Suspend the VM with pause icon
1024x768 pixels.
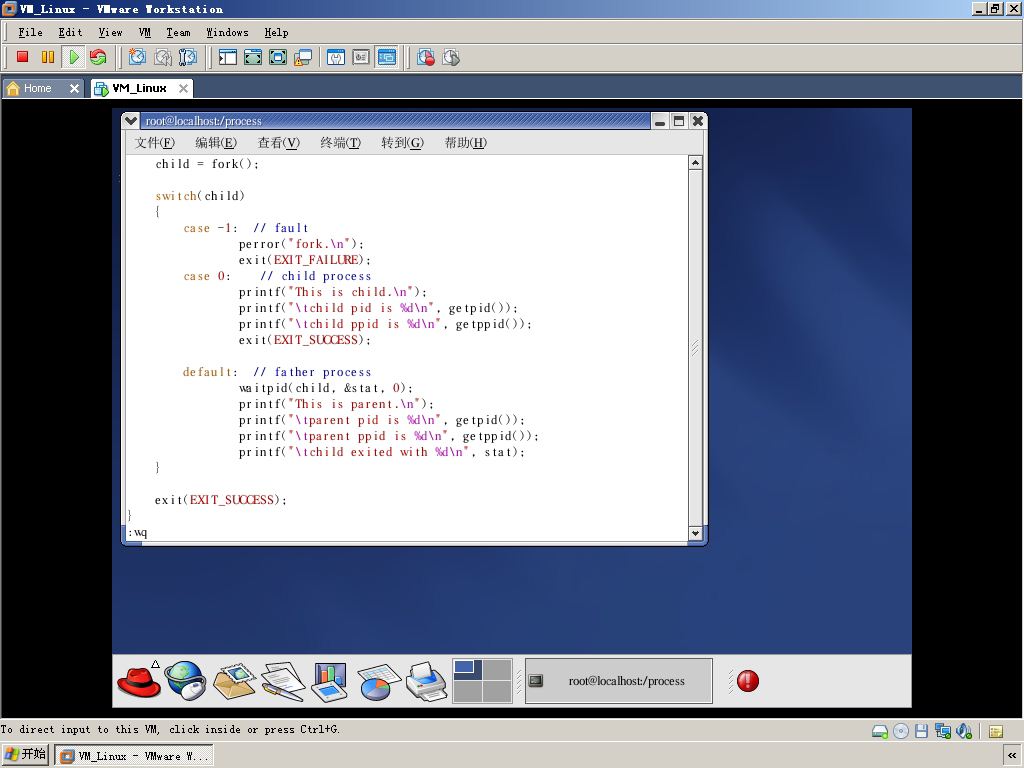pos(48,57)
